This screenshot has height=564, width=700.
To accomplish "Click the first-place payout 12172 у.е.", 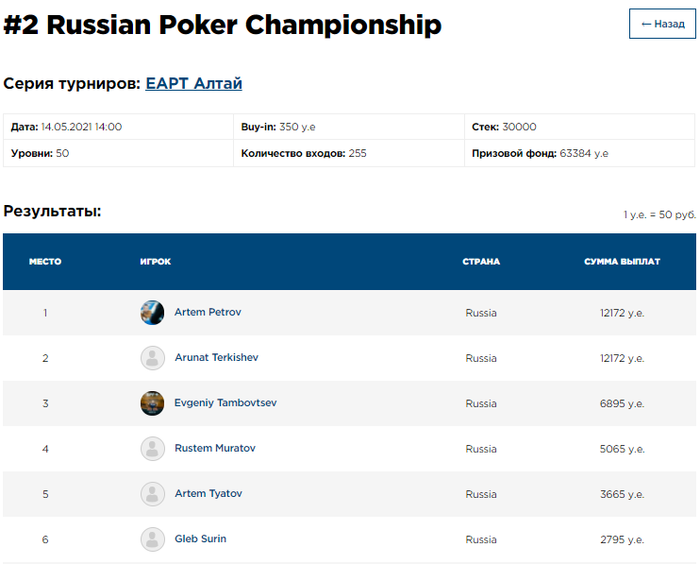I will tap(622, 313).
